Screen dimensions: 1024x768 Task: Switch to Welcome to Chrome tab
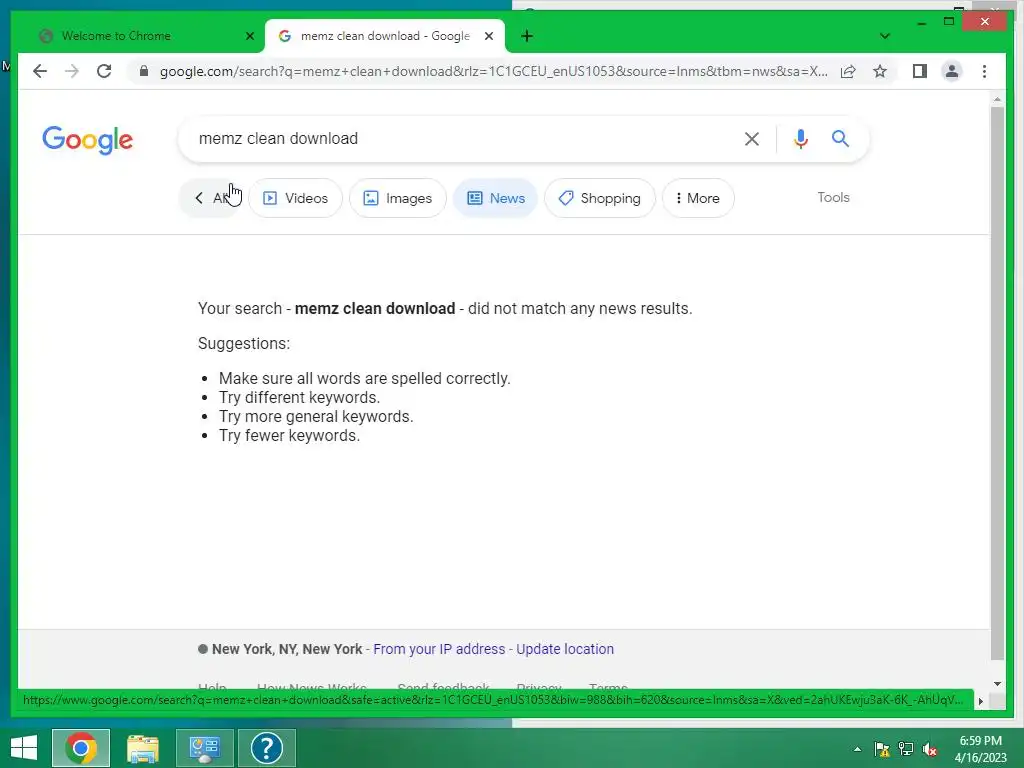[140, 36]
